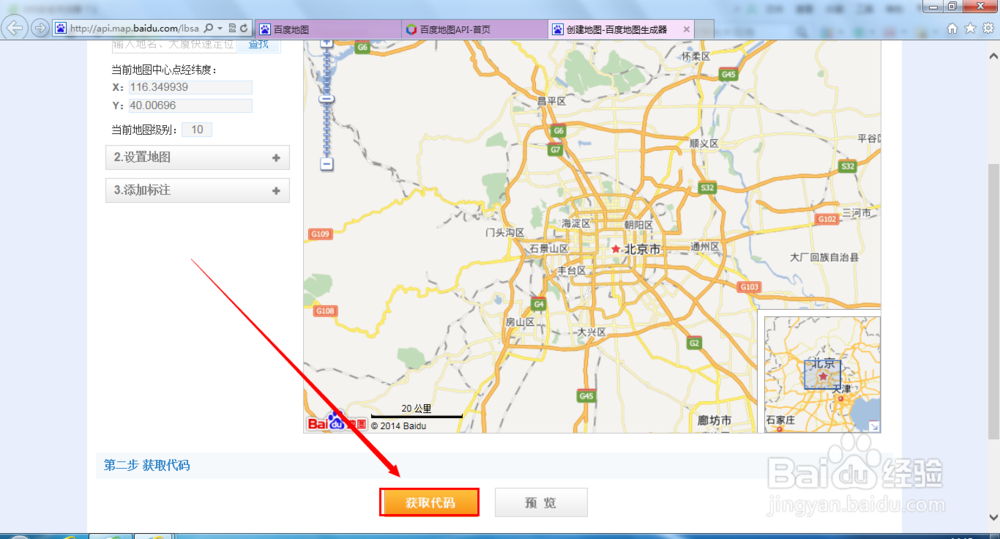1000x539 pixels.
Task: Open the browser Home icon
Action: (952, 28)
